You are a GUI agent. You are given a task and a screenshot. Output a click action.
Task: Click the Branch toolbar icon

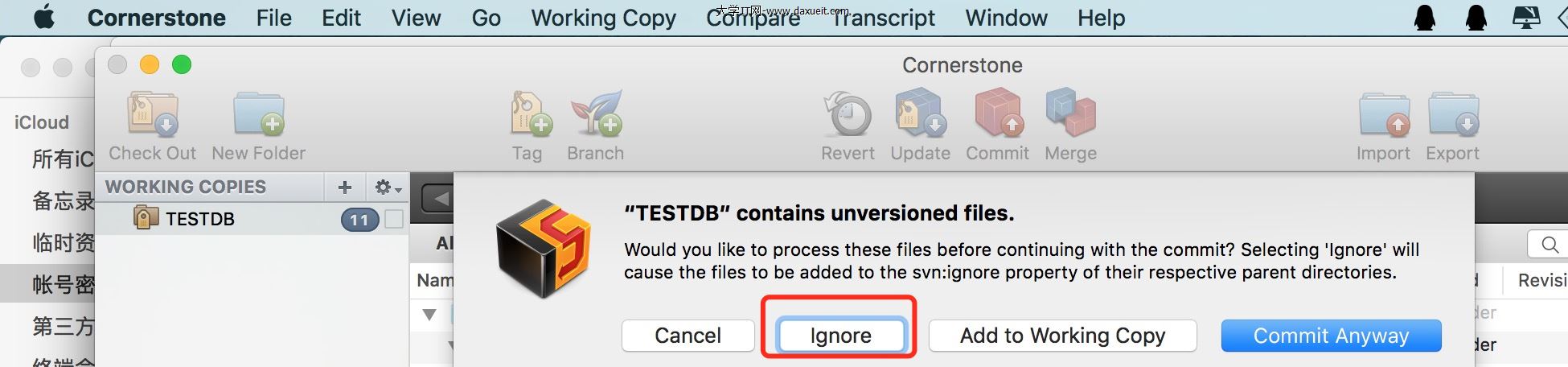tap(596, 115)
